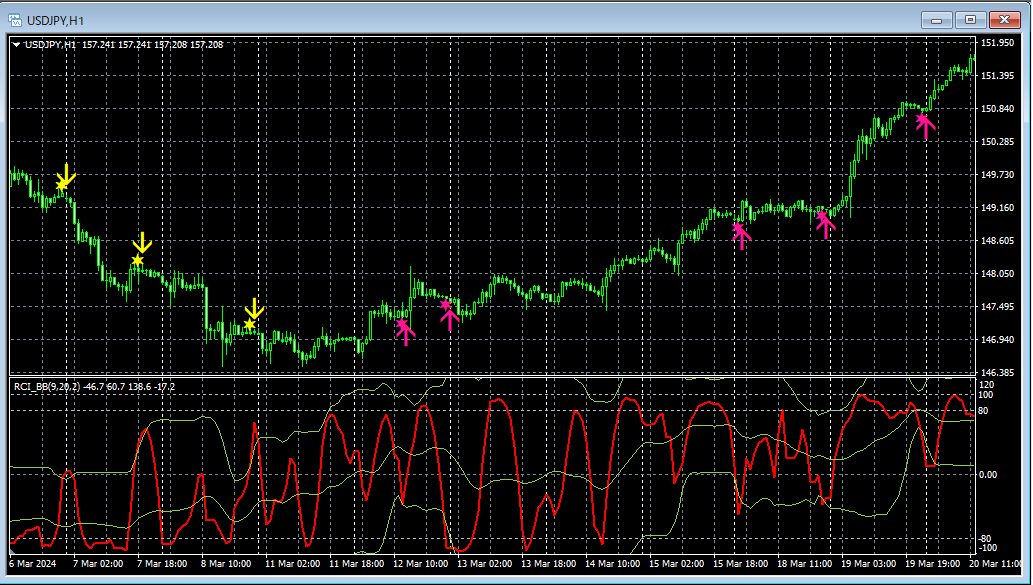Image resolution: width=1033 pixels, height=585 pixels.
Task: Click the first yellow sell arrow near 149.730
Action: 65,177
